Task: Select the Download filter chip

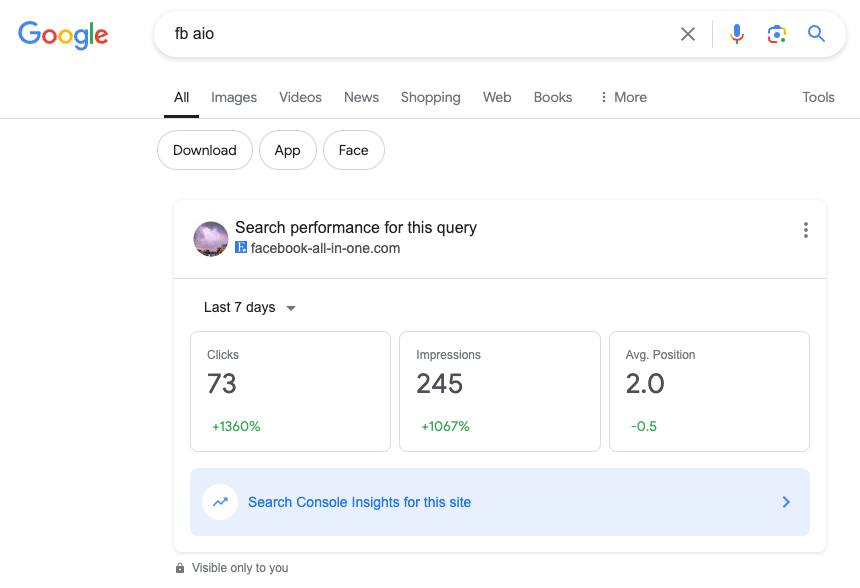Action: 205,150
